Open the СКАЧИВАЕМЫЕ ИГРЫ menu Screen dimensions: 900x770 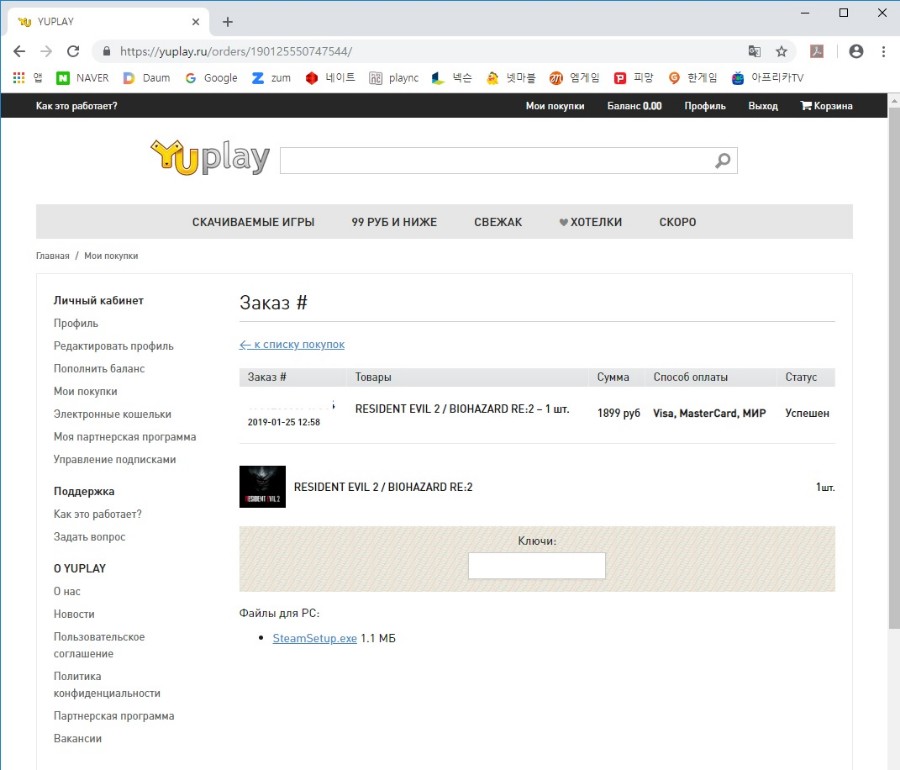[253, 222]
